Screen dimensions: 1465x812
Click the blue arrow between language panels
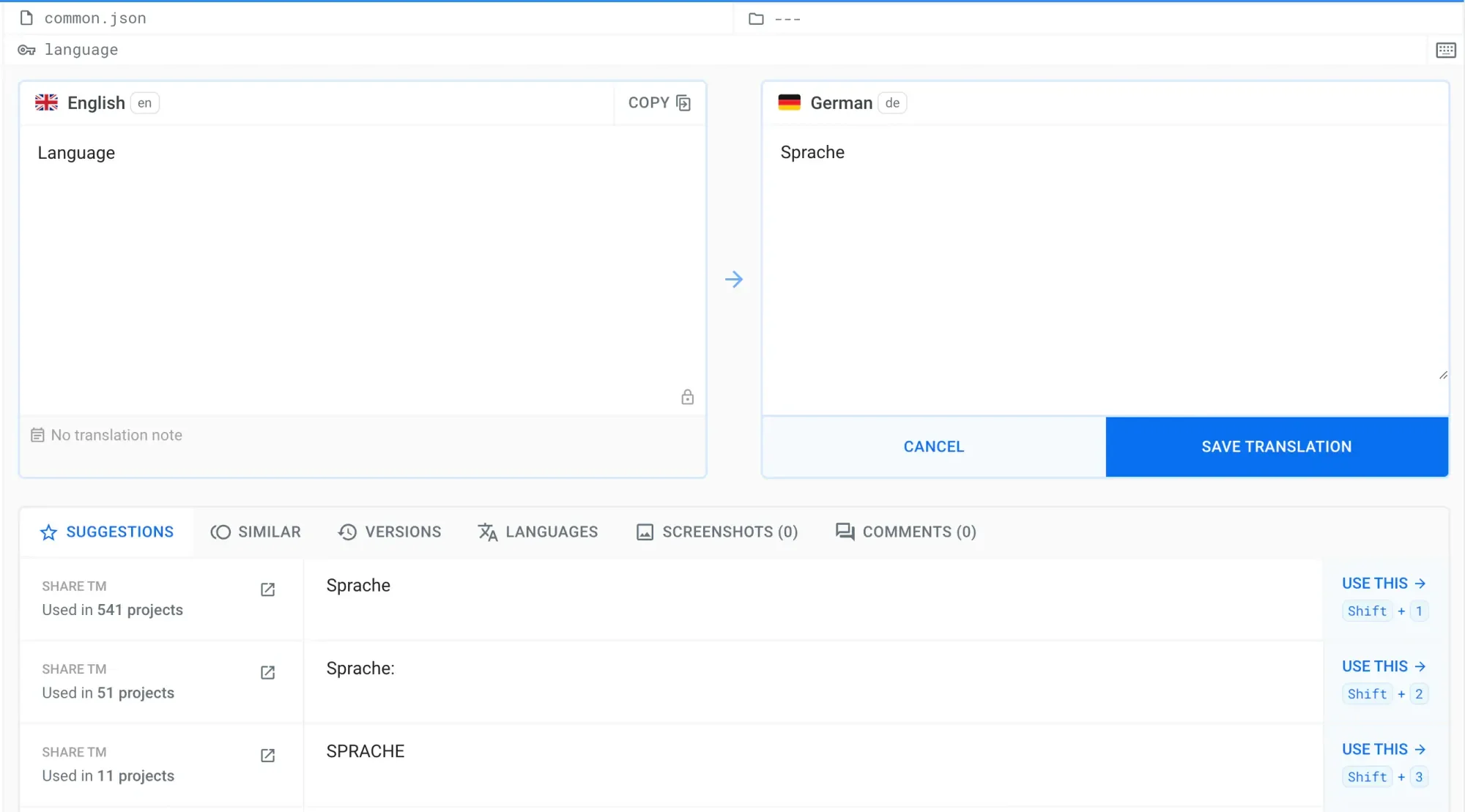(733, 279)
